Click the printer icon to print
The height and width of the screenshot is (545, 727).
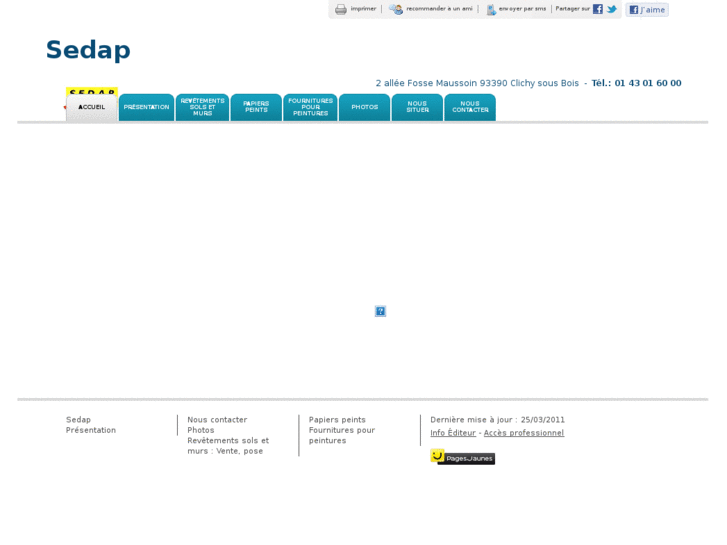point(341,9)
